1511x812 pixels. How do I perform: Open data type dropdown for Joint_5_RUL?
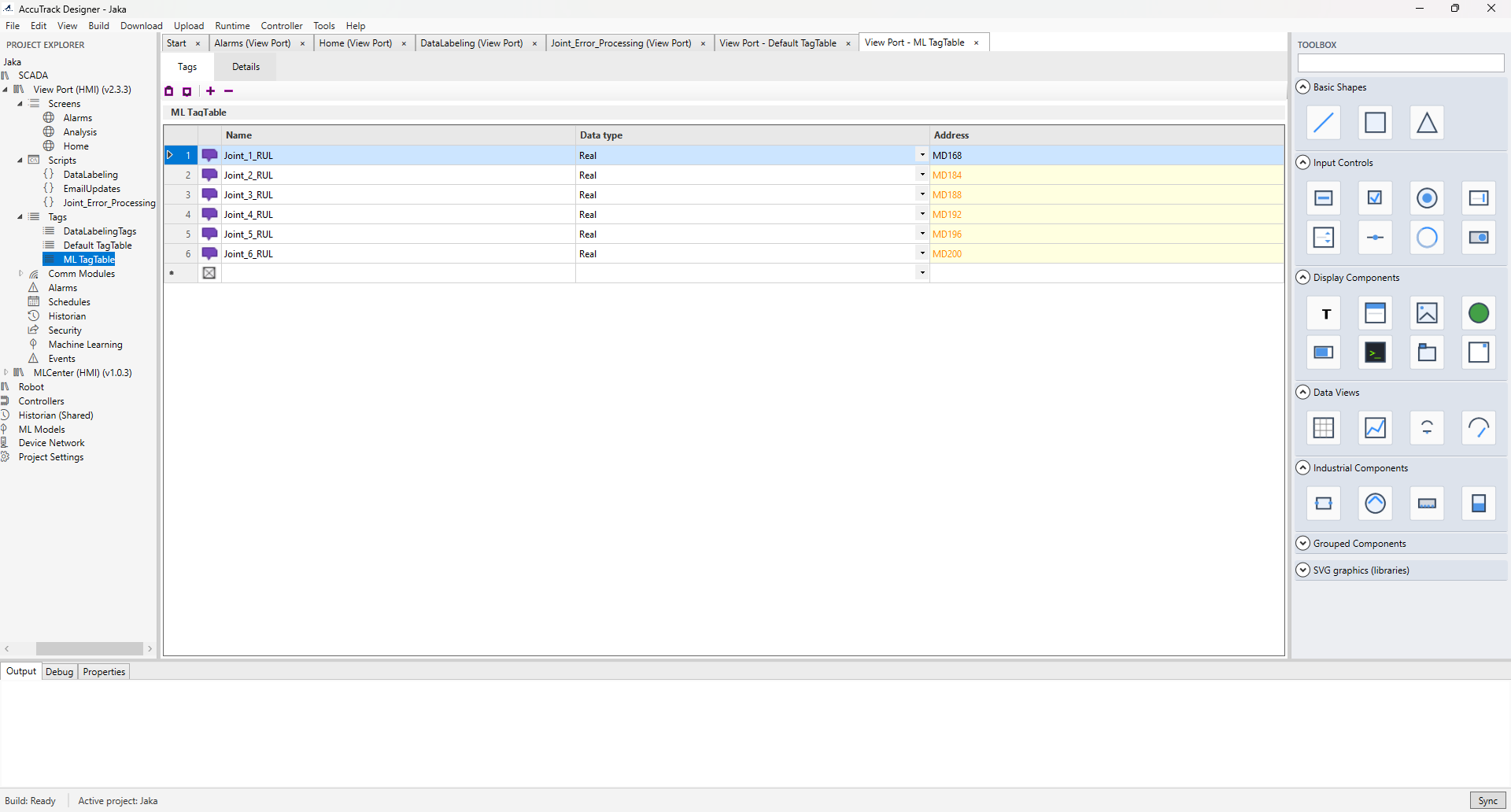click(x=922, y=234)
